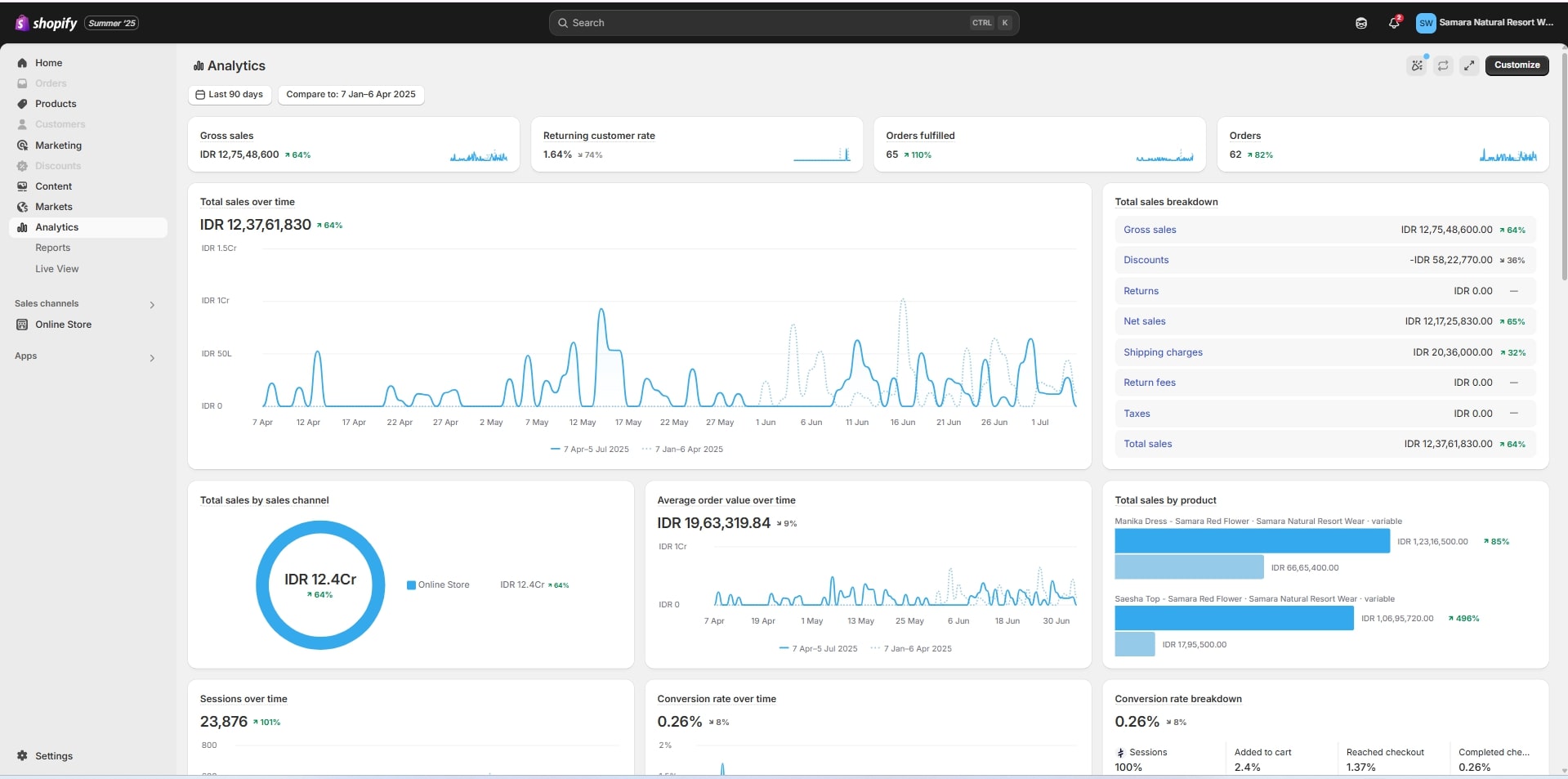Click the fullscreen expand icon

1469,65
